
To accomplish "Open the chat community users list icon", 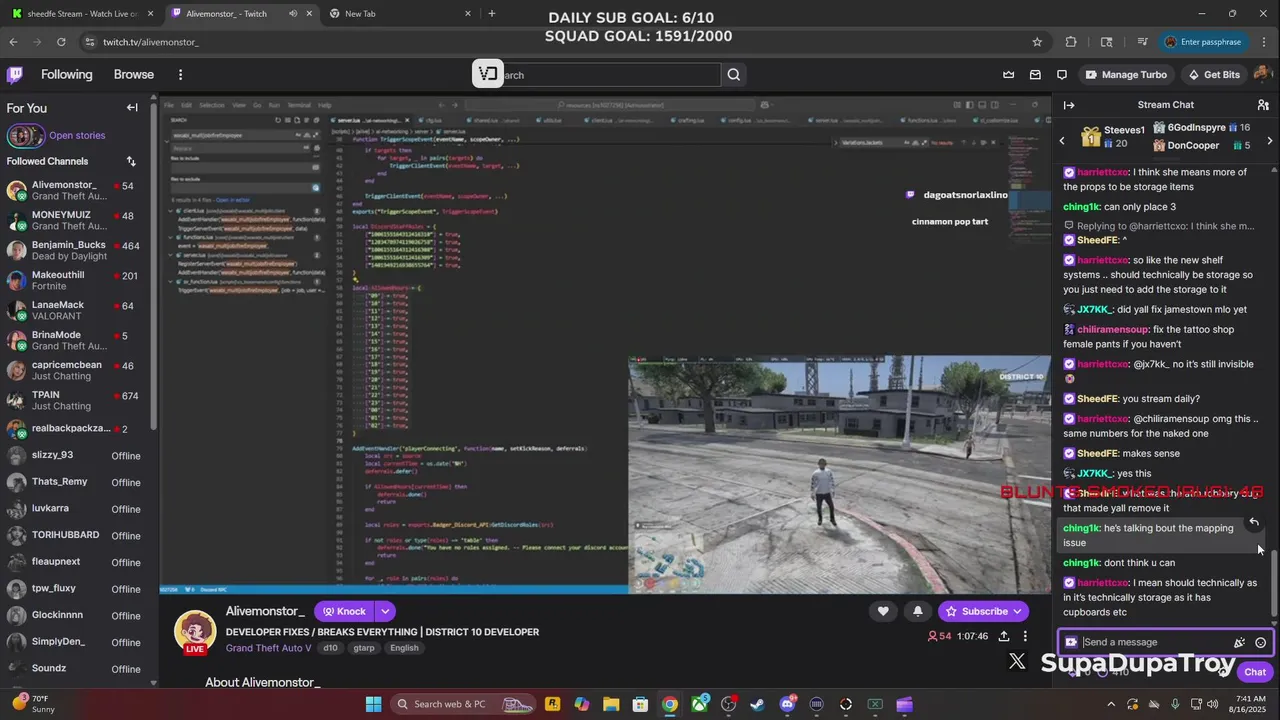I will click(1263, 105).
